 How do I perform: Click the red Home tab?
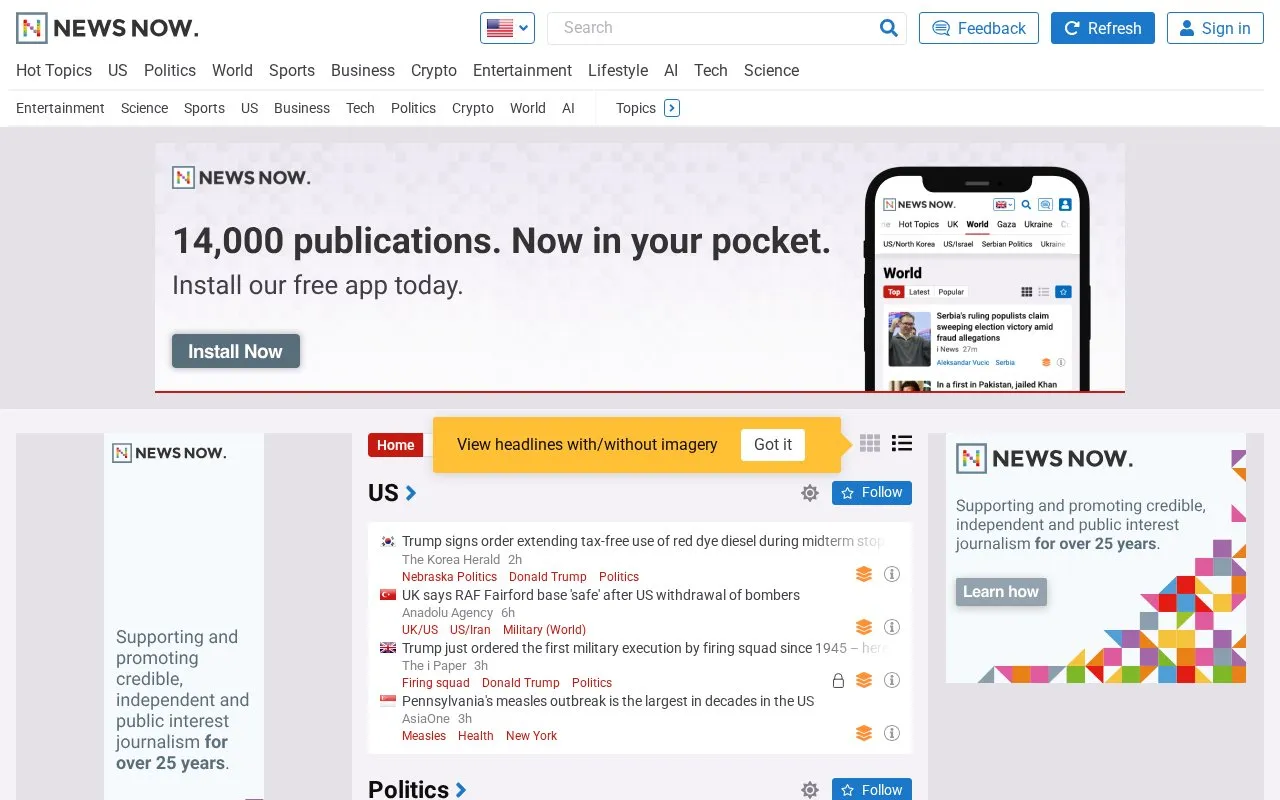(x=396, y=445)
